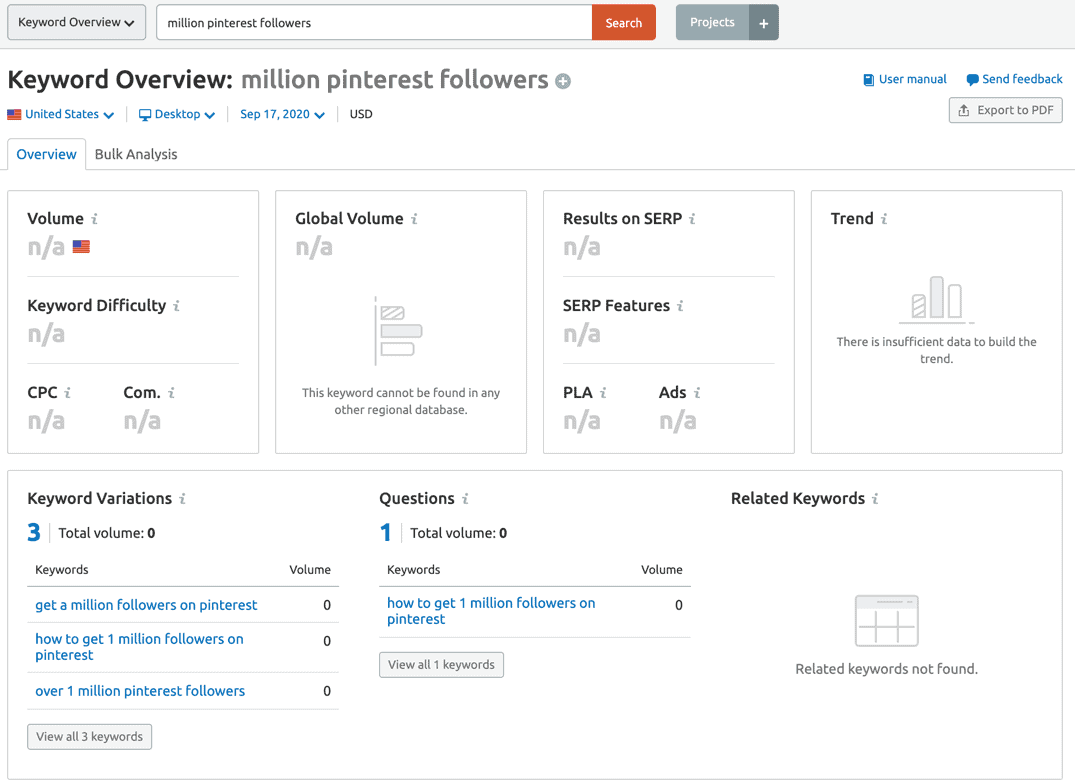Click the SERP Features info icon

point(680,306)
